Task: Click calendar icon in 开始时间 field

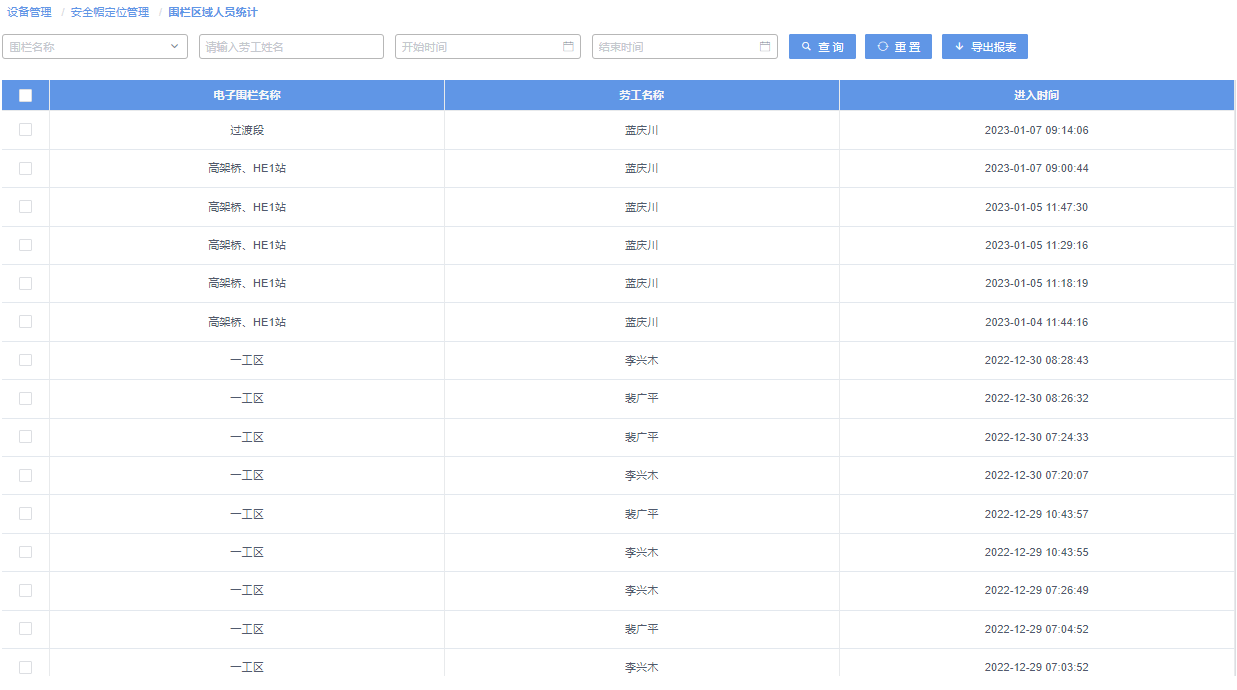Action: coord(568,47)
